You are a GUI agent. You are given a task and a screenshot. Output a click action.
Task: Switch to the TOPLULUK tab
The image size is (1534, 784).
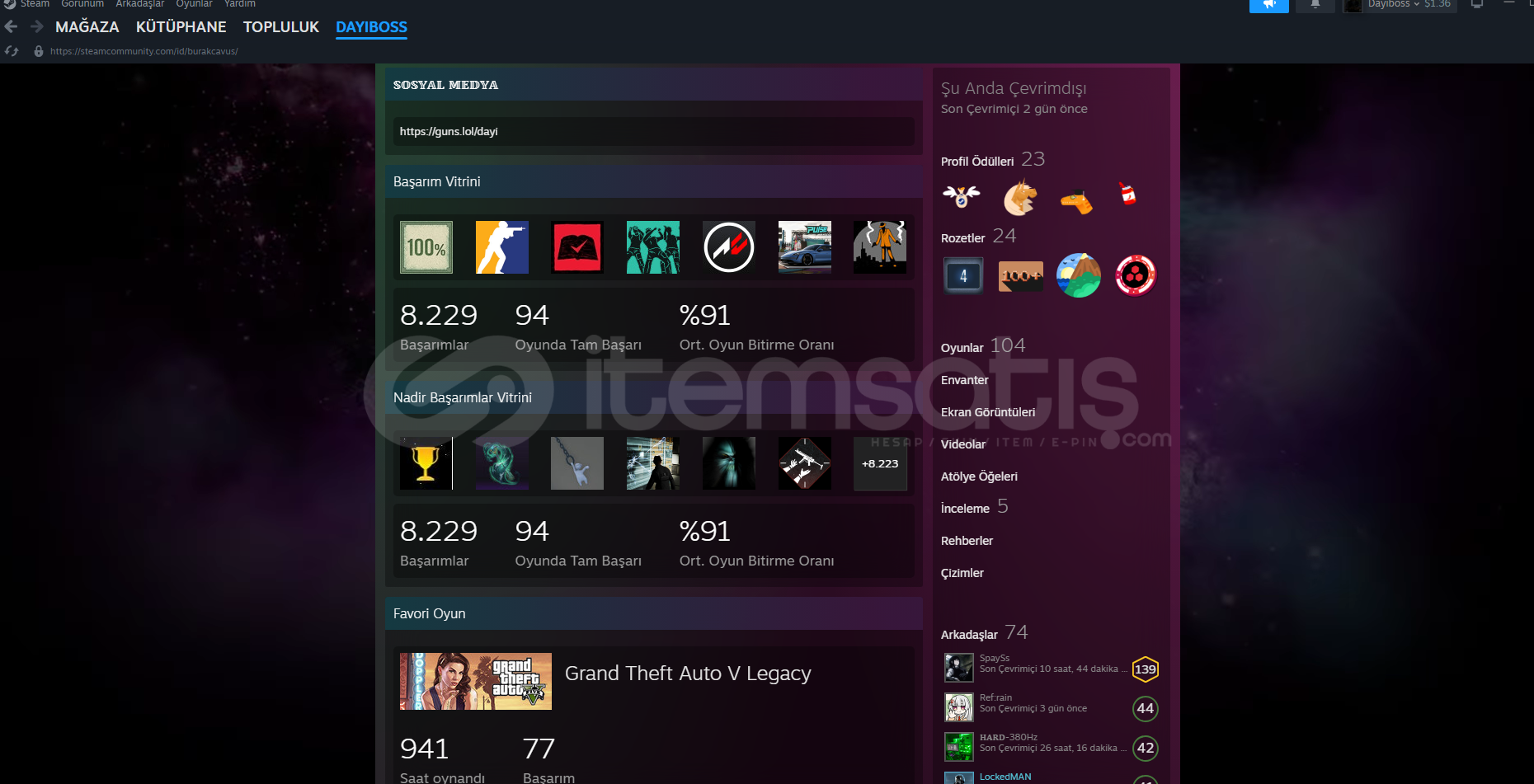coord(281,27)
